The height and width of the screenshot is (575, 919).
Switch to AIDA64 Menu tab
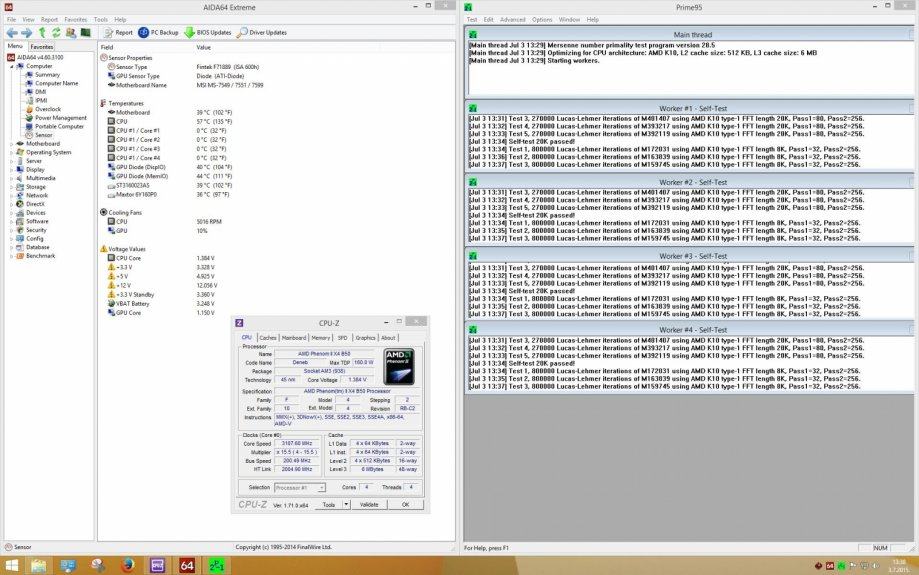coord(15,46)
